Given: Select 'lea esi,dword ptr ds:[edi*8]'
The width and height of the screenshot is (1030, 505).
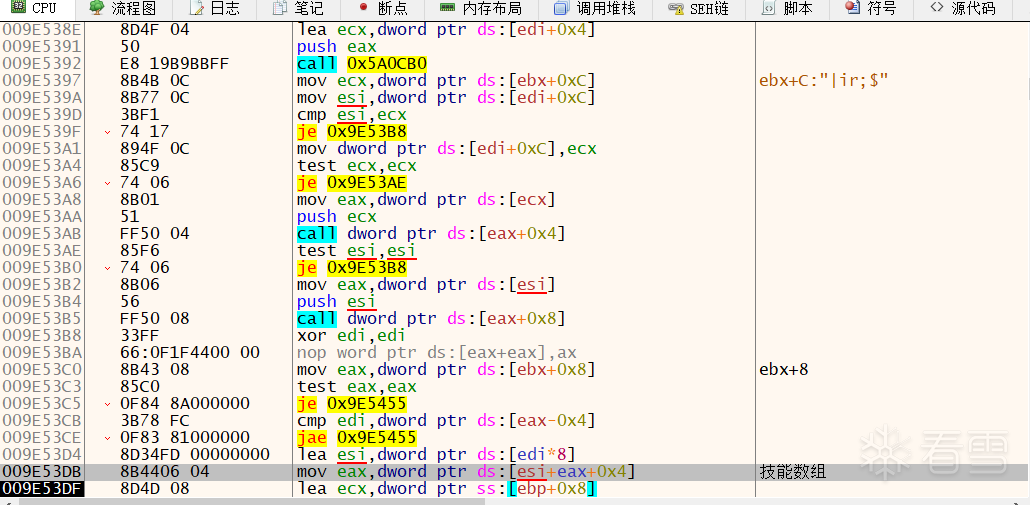Looking at the screenshot, I should click(x=436, y=454).
